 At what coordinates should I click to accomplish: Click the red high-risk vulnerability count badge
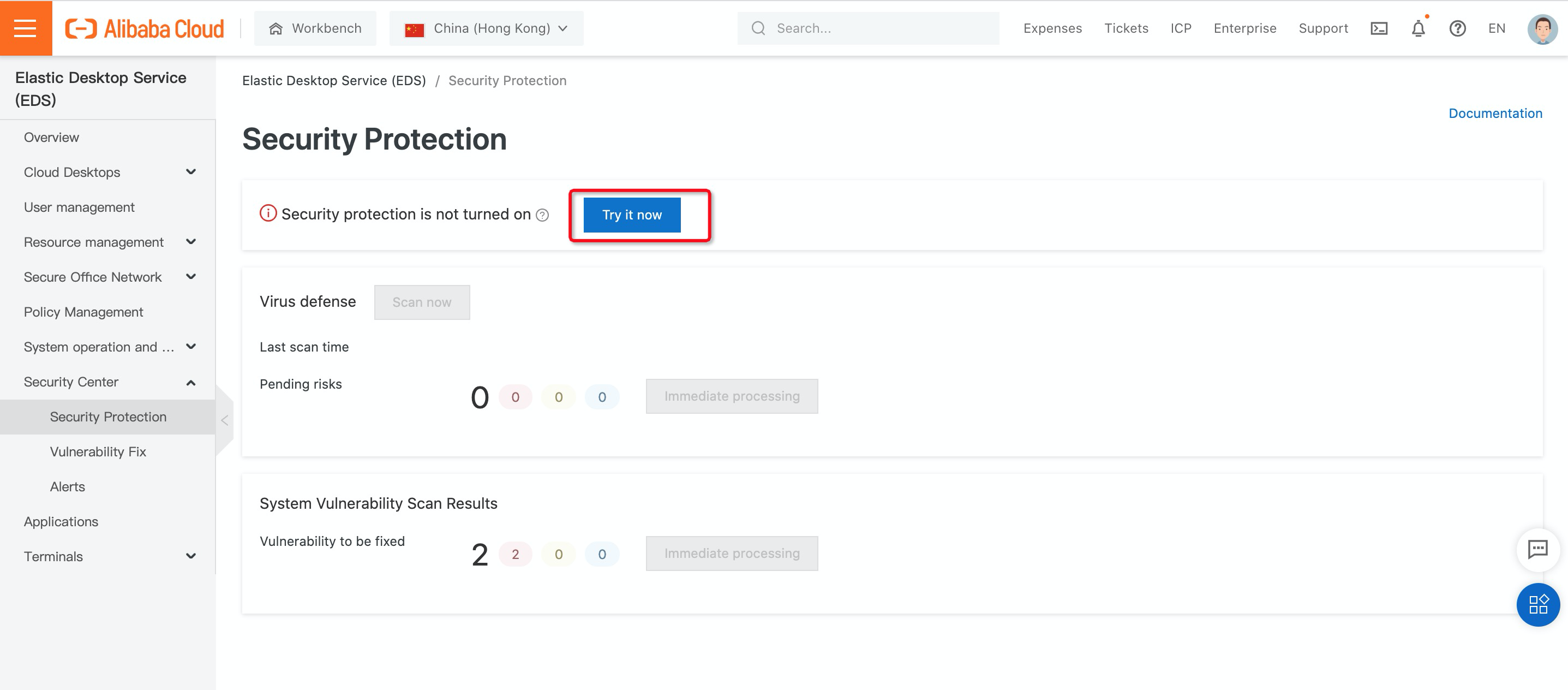(515, 554)
